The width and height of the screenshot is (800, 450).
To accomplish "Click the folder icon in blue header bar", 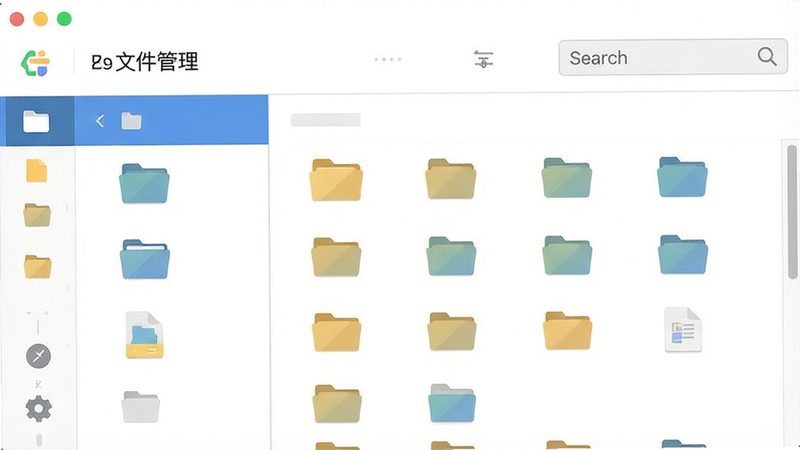I will (131, 121).
